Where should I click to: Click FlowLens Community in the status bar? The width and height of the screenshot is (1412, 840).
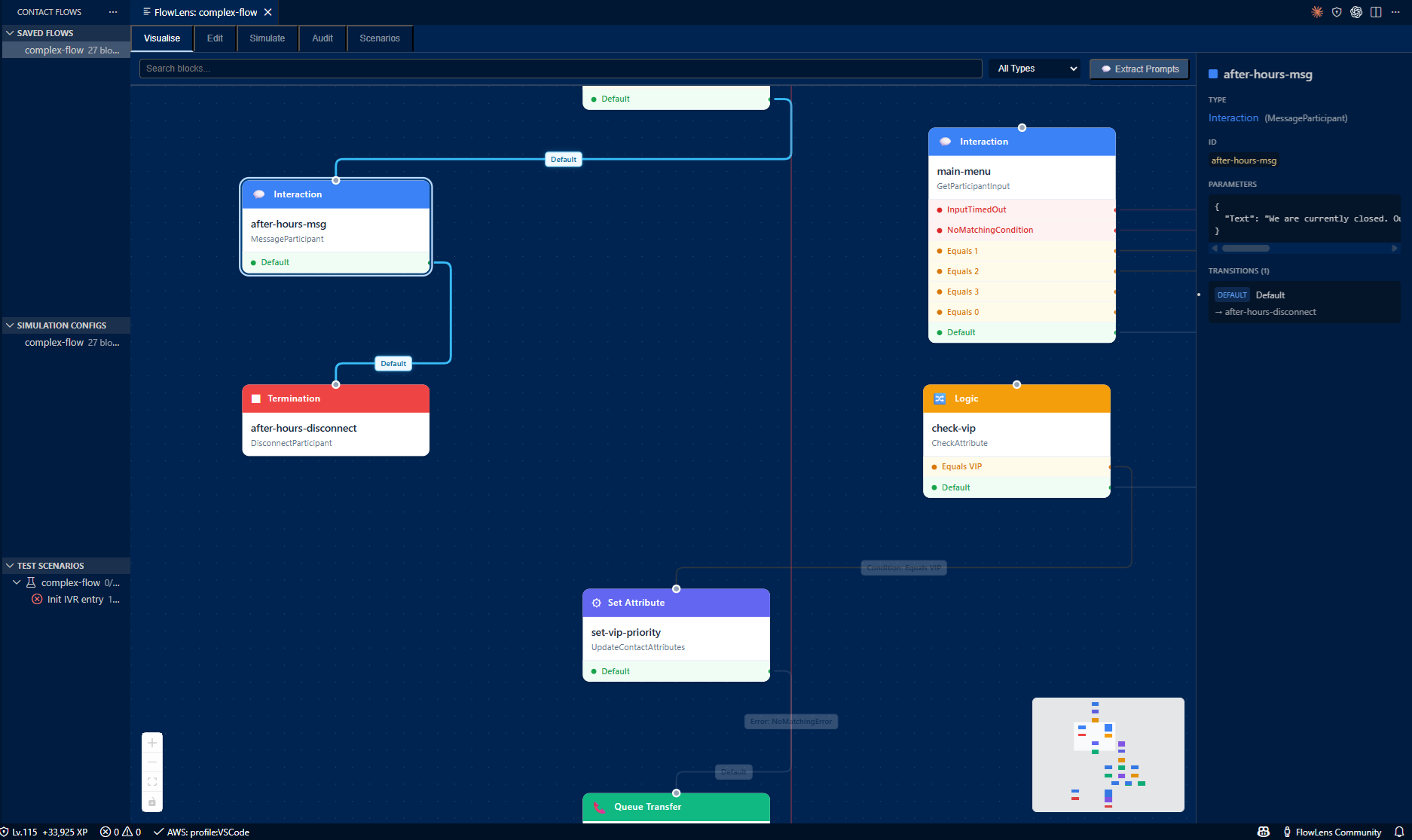1332,832
